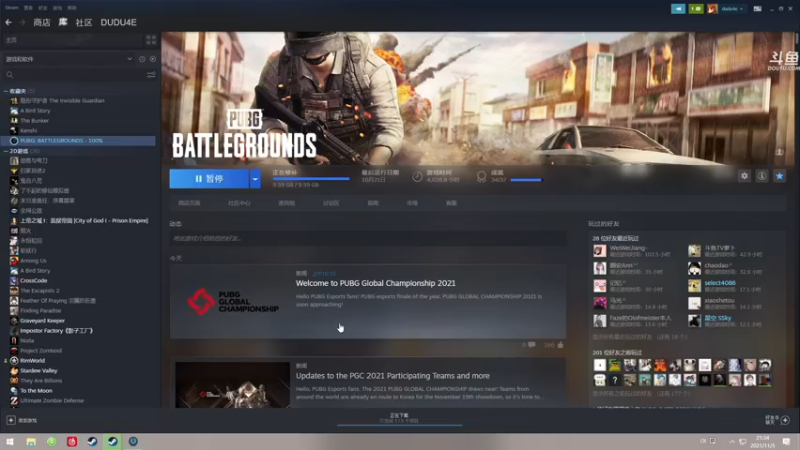Open the store tab 商店
This screenshot has width=800, height=450.
pos(42,22)
